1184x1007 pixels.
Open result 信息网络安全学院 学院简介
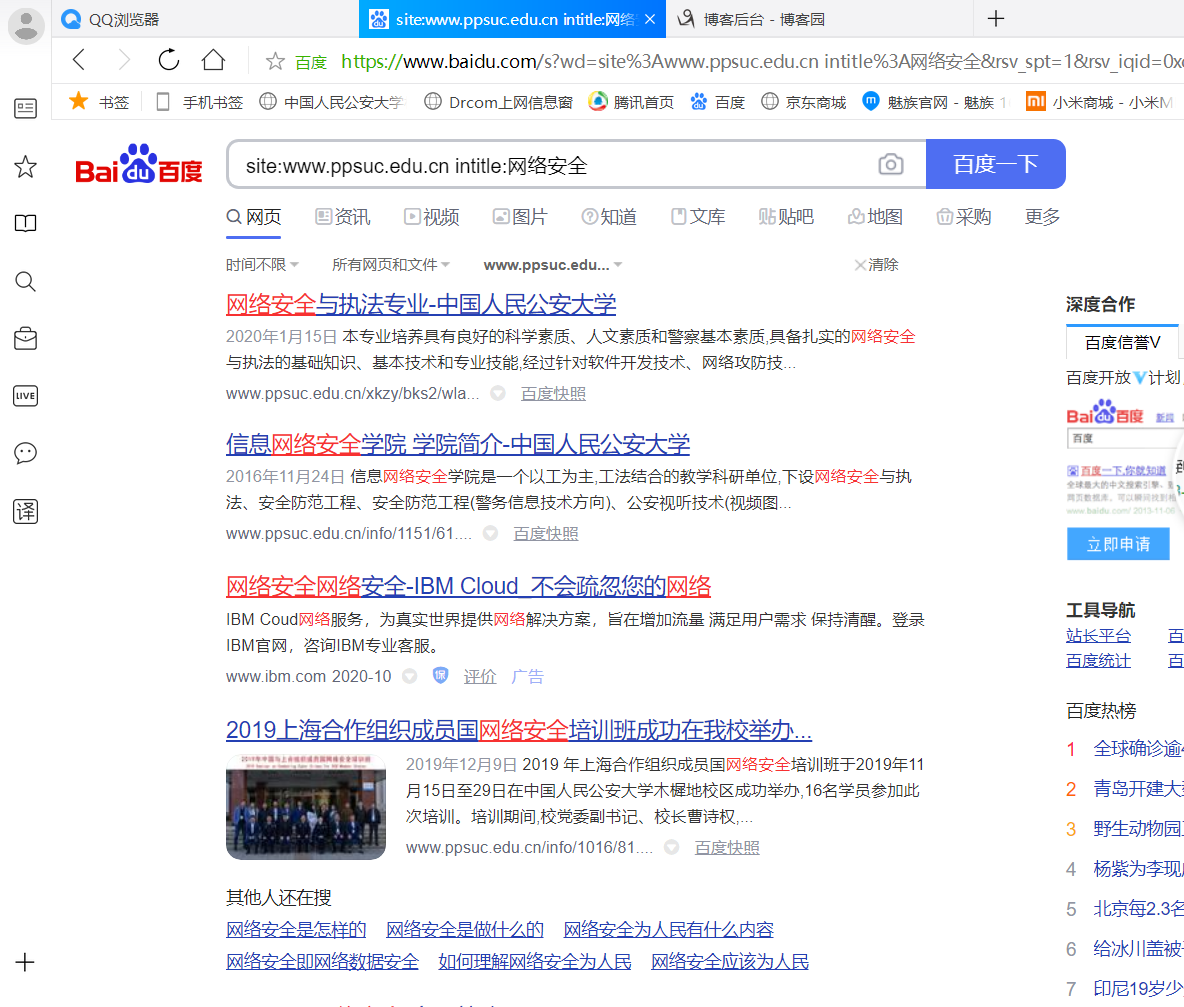click(x=458, y=445)
